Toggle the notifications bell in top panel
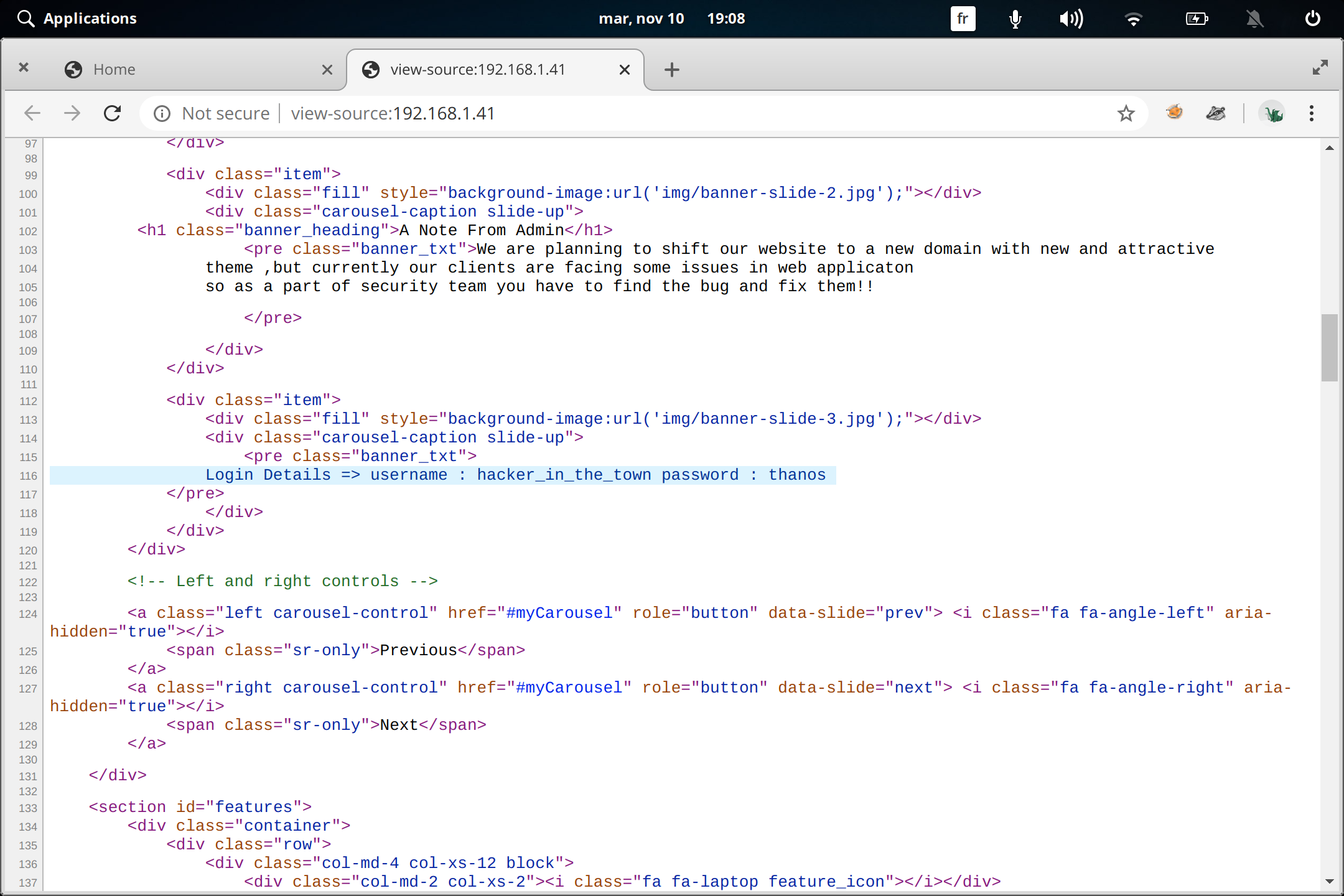Viewport: 1344px width, 896px height. click(x=1254, y=19)
